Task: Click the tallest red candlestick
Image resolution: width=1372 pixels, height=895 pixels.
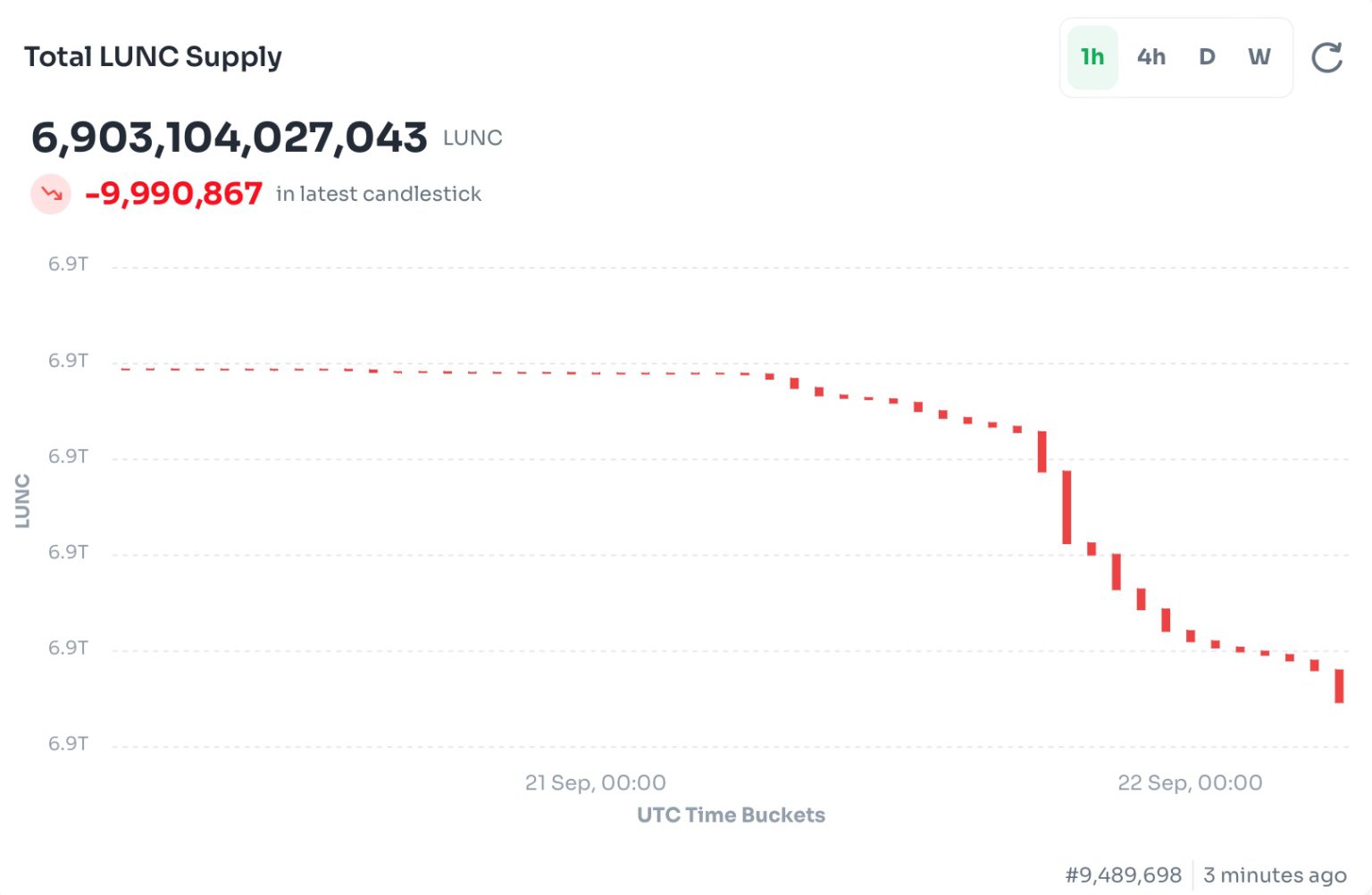Action: pyautogui.click(x=1067, y=506)
